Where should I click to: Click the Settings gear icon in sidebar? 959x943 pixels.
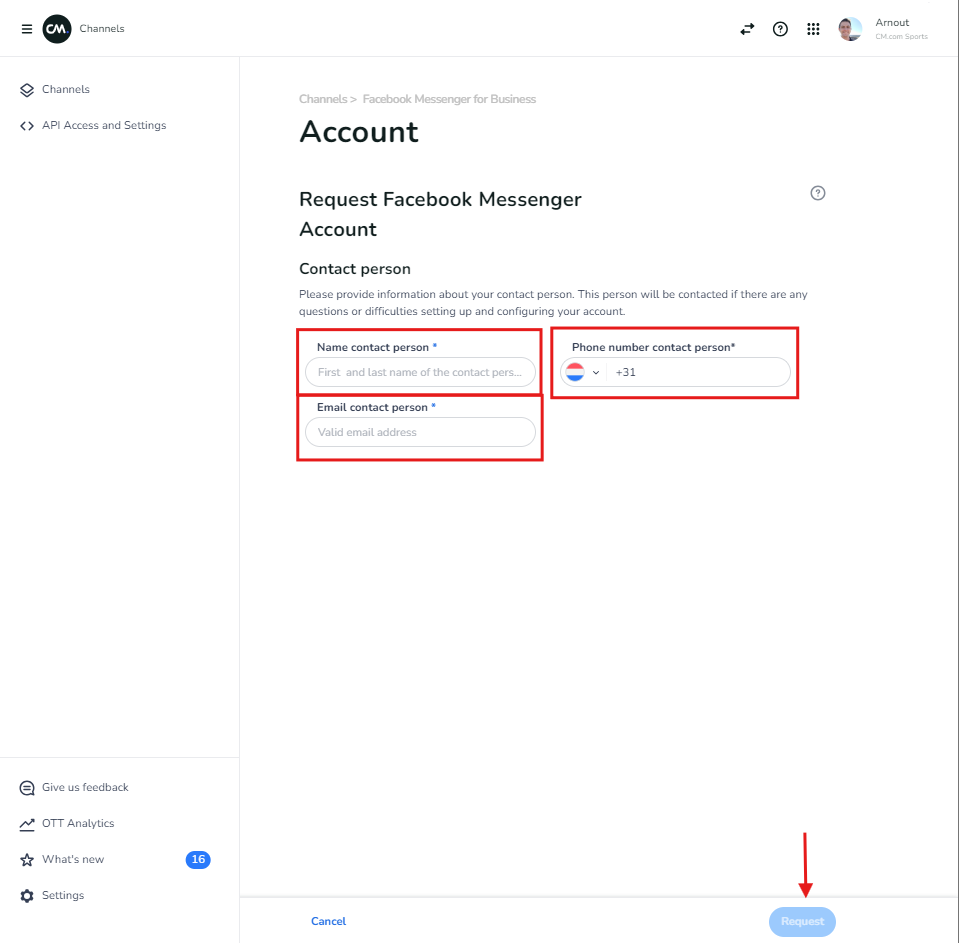click(x=27, y=896)
